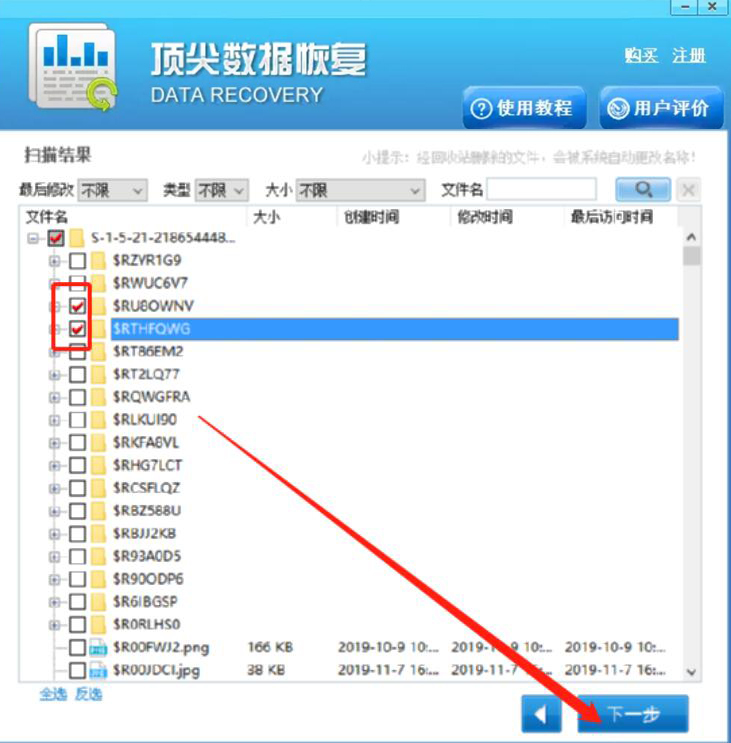The height and width of the screenshot is (743, 731).
Task: Check the $RLKUI90 folder checkbox
Action: click(77, 419)
